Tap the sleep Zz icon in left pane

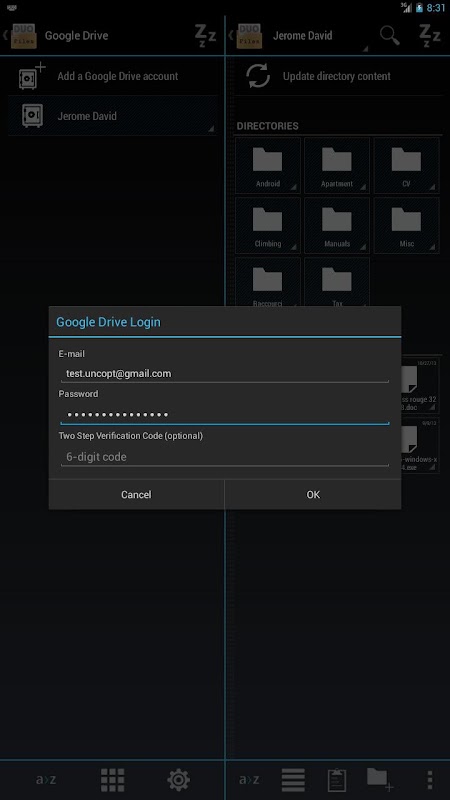coord(205,36)
